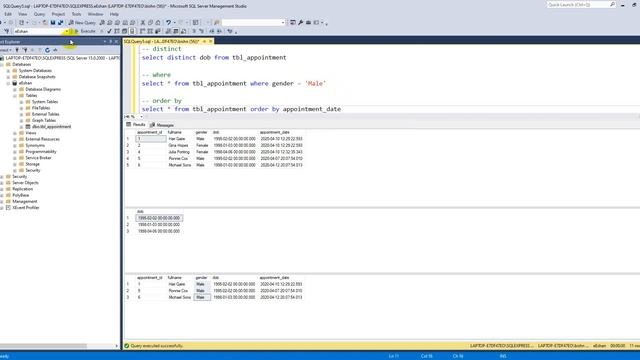
Task: Select XEvent Profiler node
Action: click(25, 208)
